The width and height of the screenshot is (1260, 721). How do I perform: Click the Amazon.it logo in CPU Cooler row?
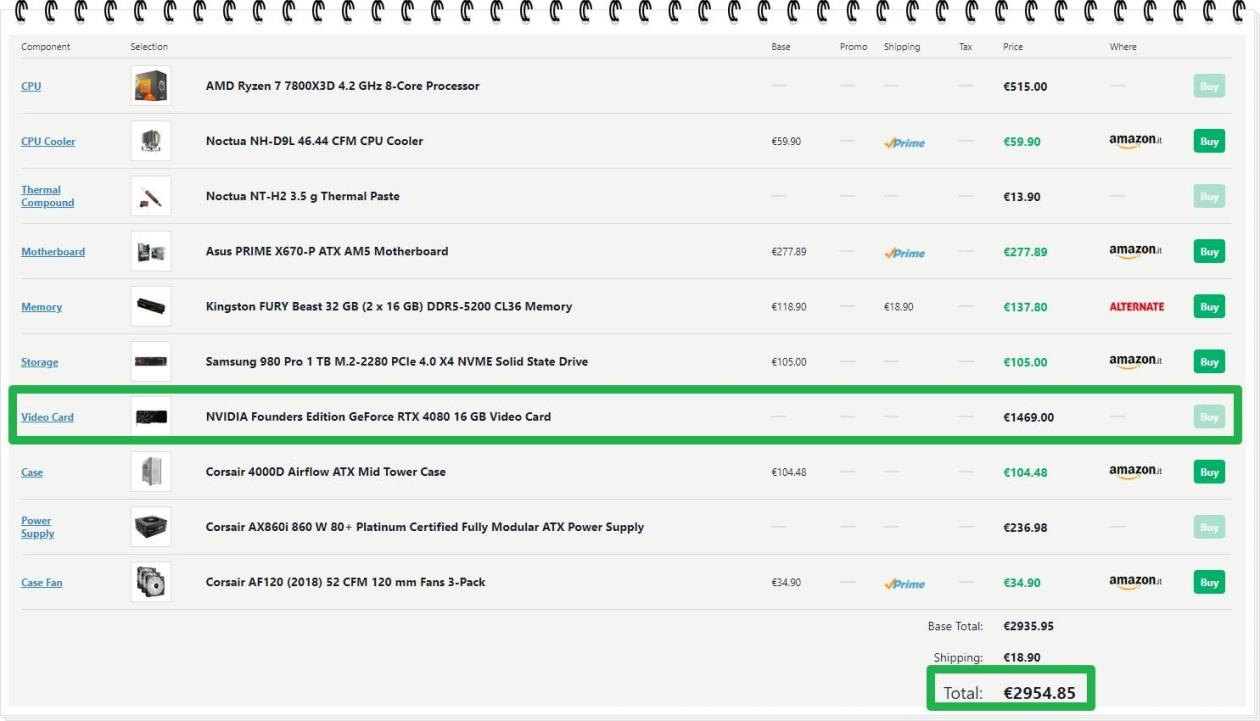1135,142
